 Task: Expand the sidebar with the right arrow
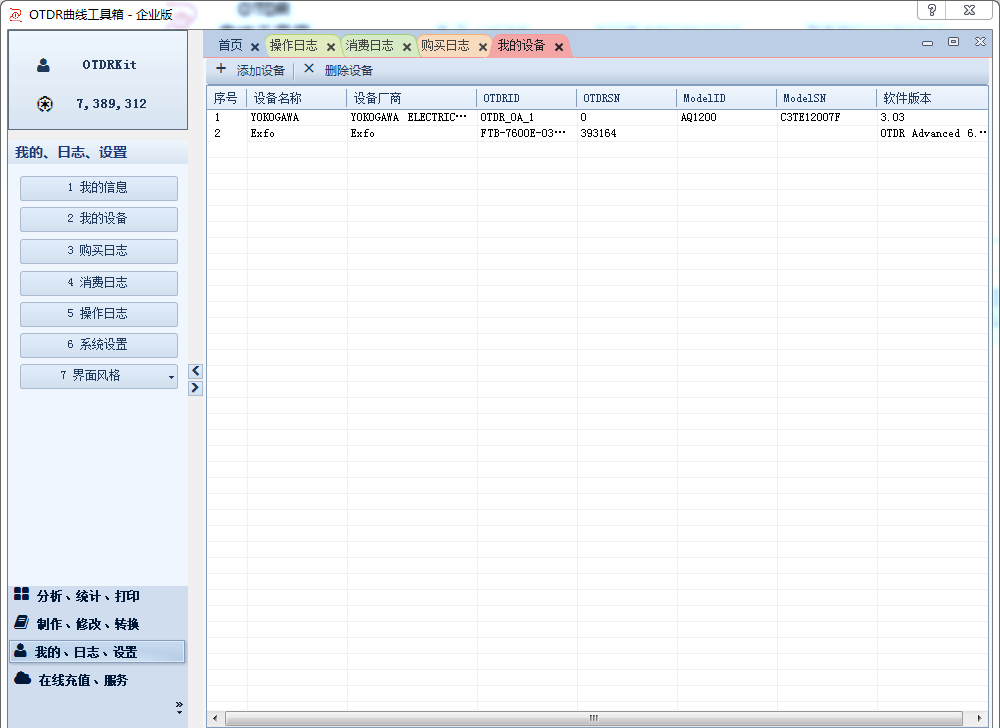[x=196, y=388]
